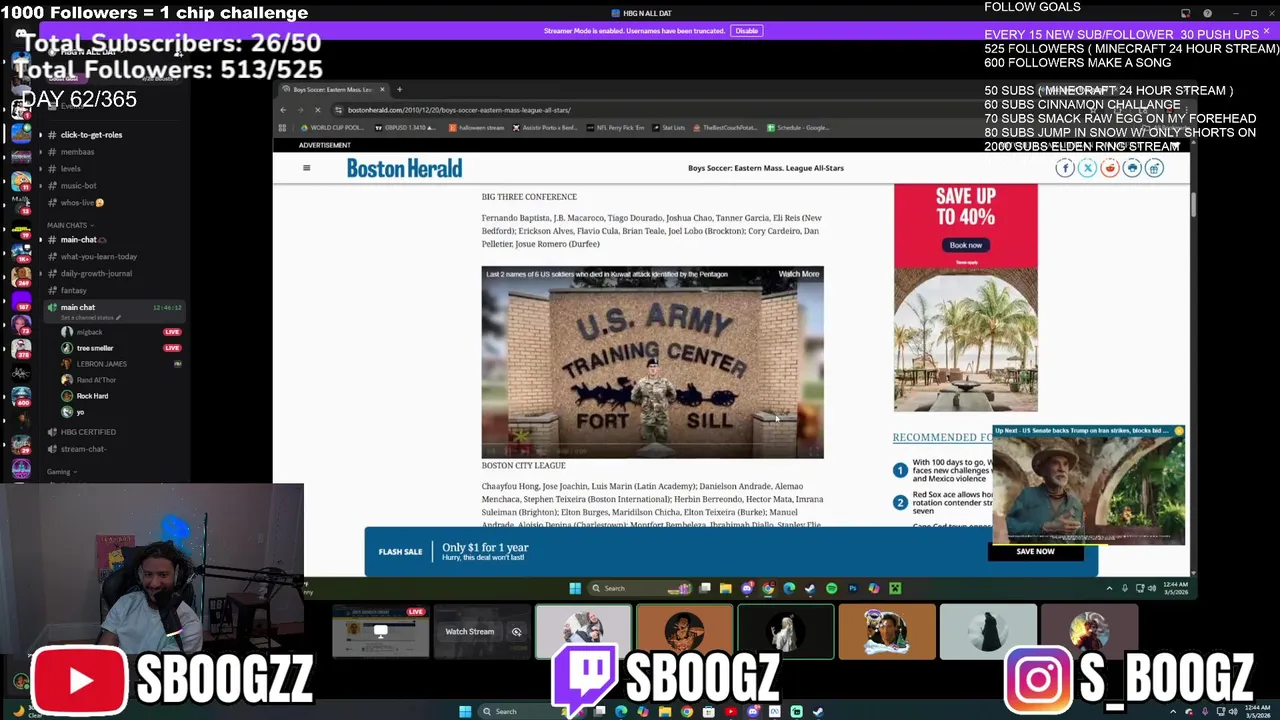Open the whos-live Discord channel
The width and height of the screenshot is (1280, 720).
point(82,203)
